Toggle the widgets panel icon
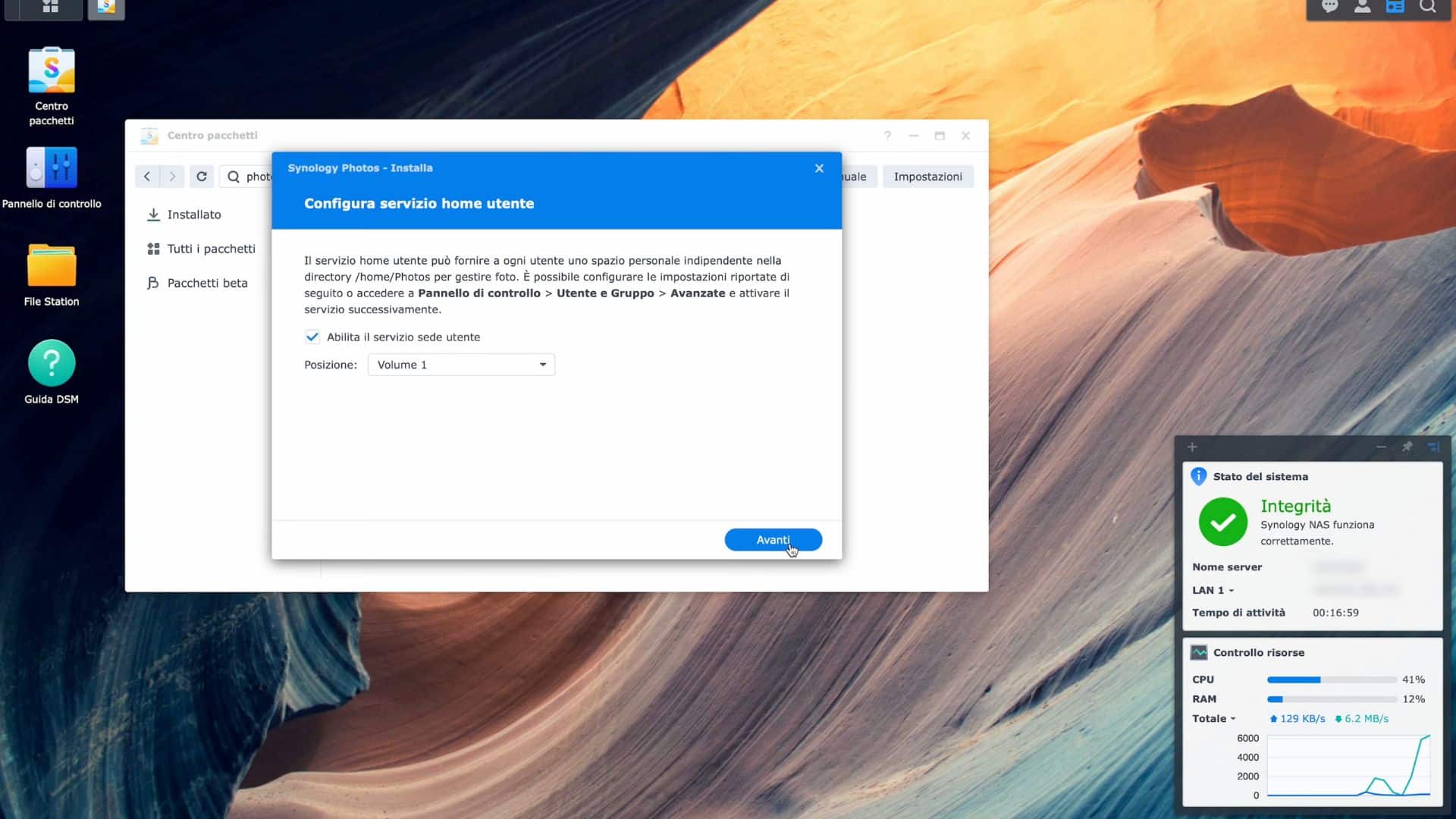Image resolution: width=1456 pixels, height=819 pixels. pos(1395,7)
